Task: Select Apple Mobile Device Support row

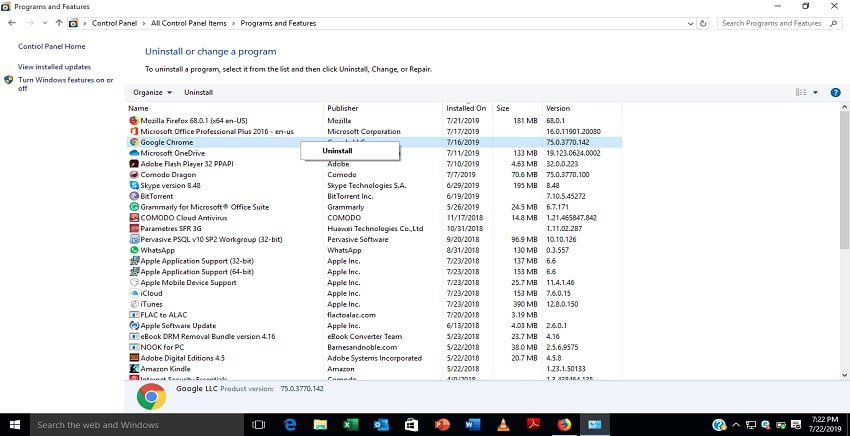Action: coord(374,283)
